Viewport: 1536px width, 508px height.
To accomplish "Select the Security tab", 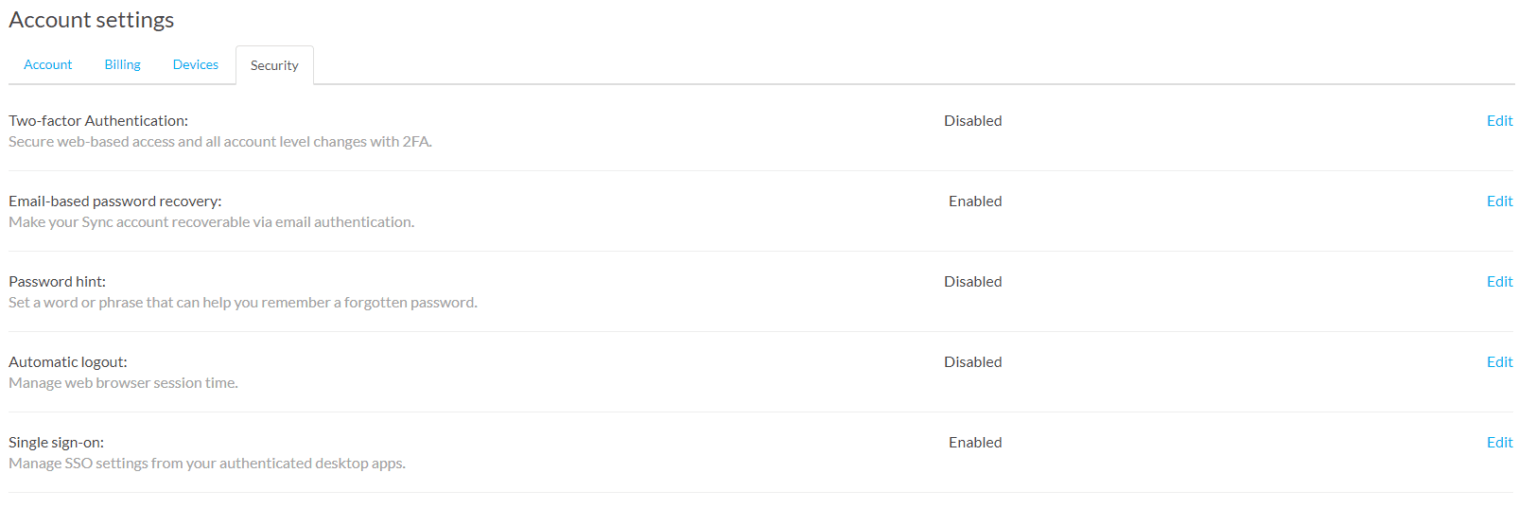I will (x=274, y=66).
